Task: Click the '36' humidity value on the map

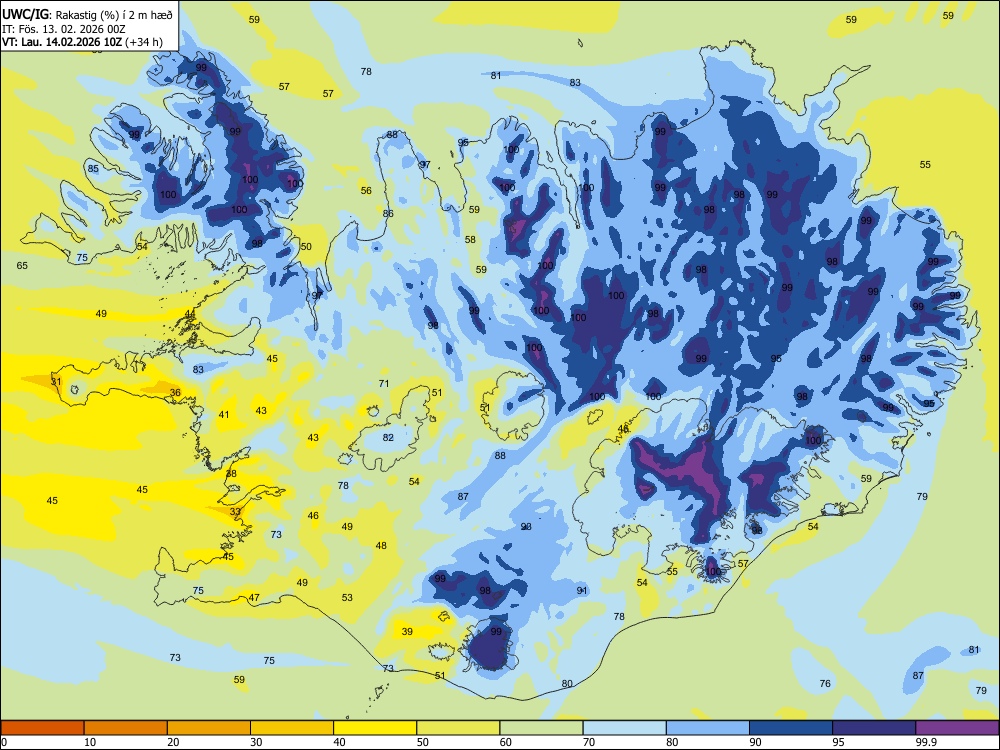Action: coord(175,393)
